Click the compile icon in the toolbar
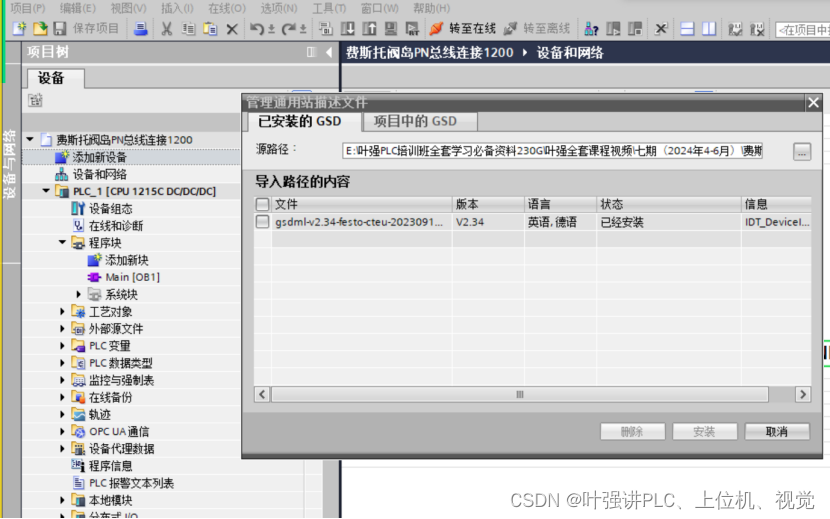Viewport: 830px width, 519px height. (x=326, y=29)
